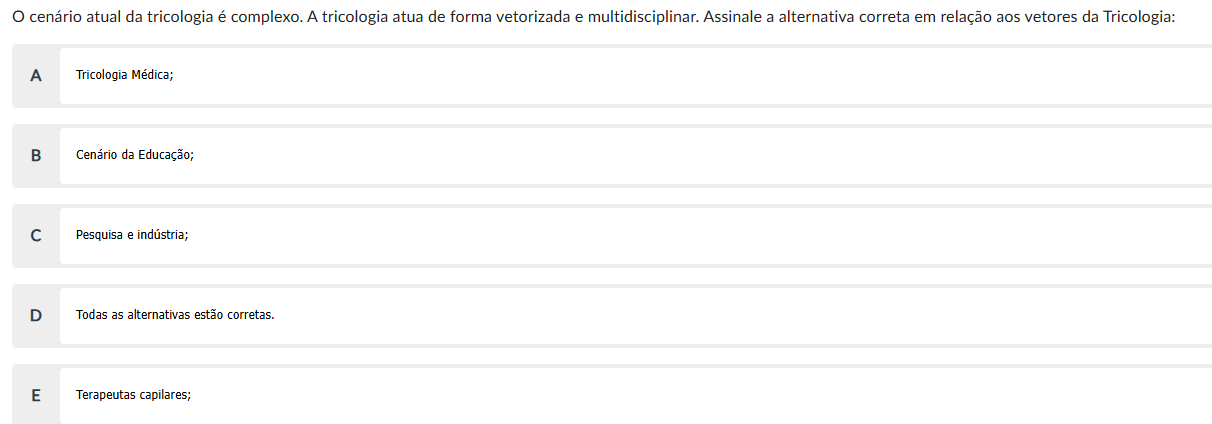Click the 'Terapeutas capilares;' answer text
This screenshot has width=1212, height=424.
[x=133, y=395]
